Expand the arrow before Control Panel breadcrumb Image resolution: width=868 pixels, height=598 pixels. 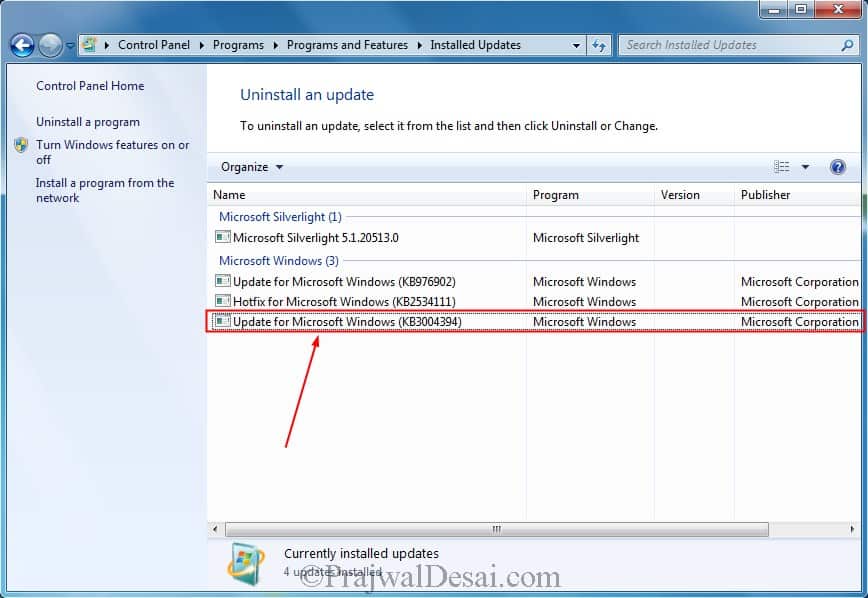(x=106, y=45)
